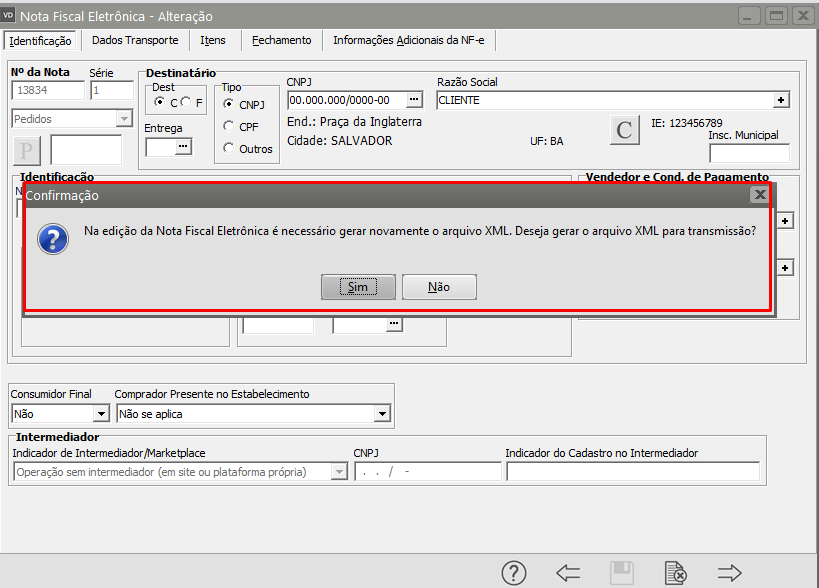This screenshot has height=588, width=819.
Task: Open CNPJ lookup ellipsis button
Action: pos(414,100)
